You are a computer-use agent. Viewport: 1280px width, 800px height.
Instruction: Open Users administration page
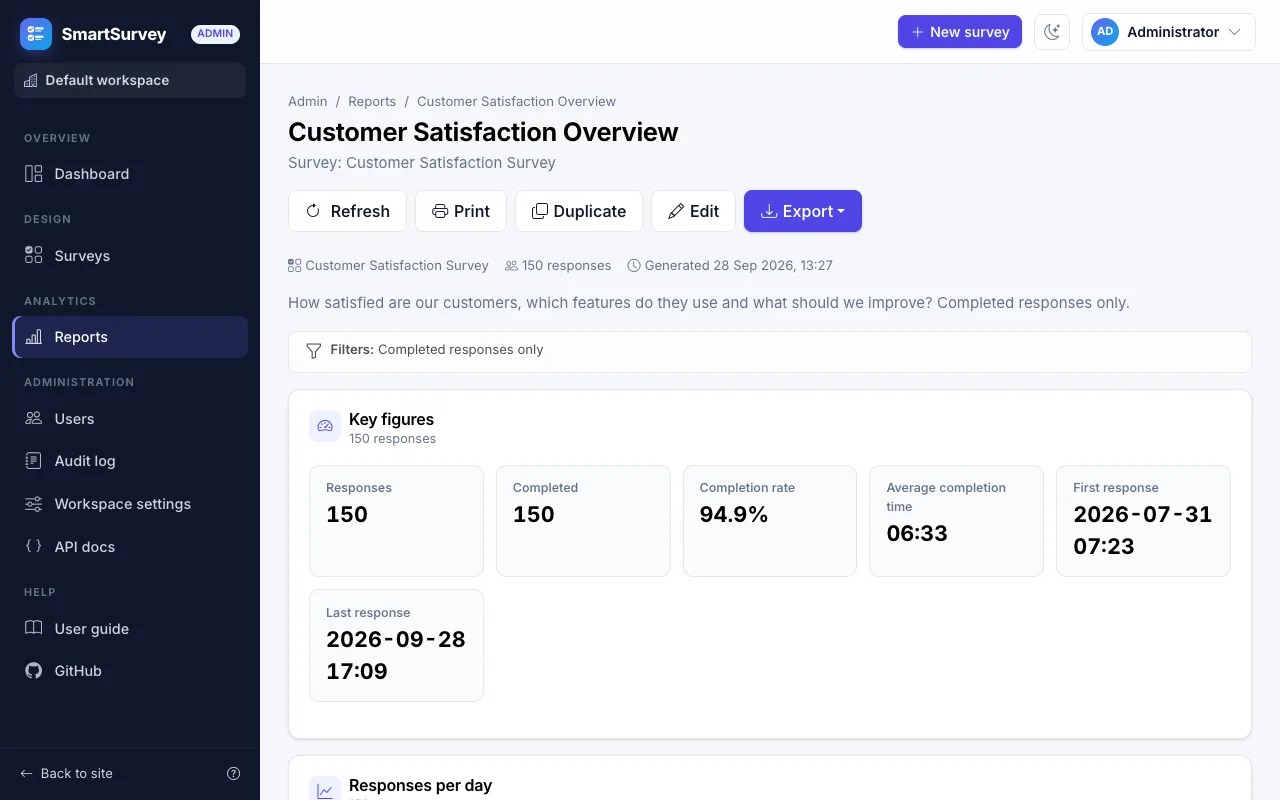(x=130, y=419)
